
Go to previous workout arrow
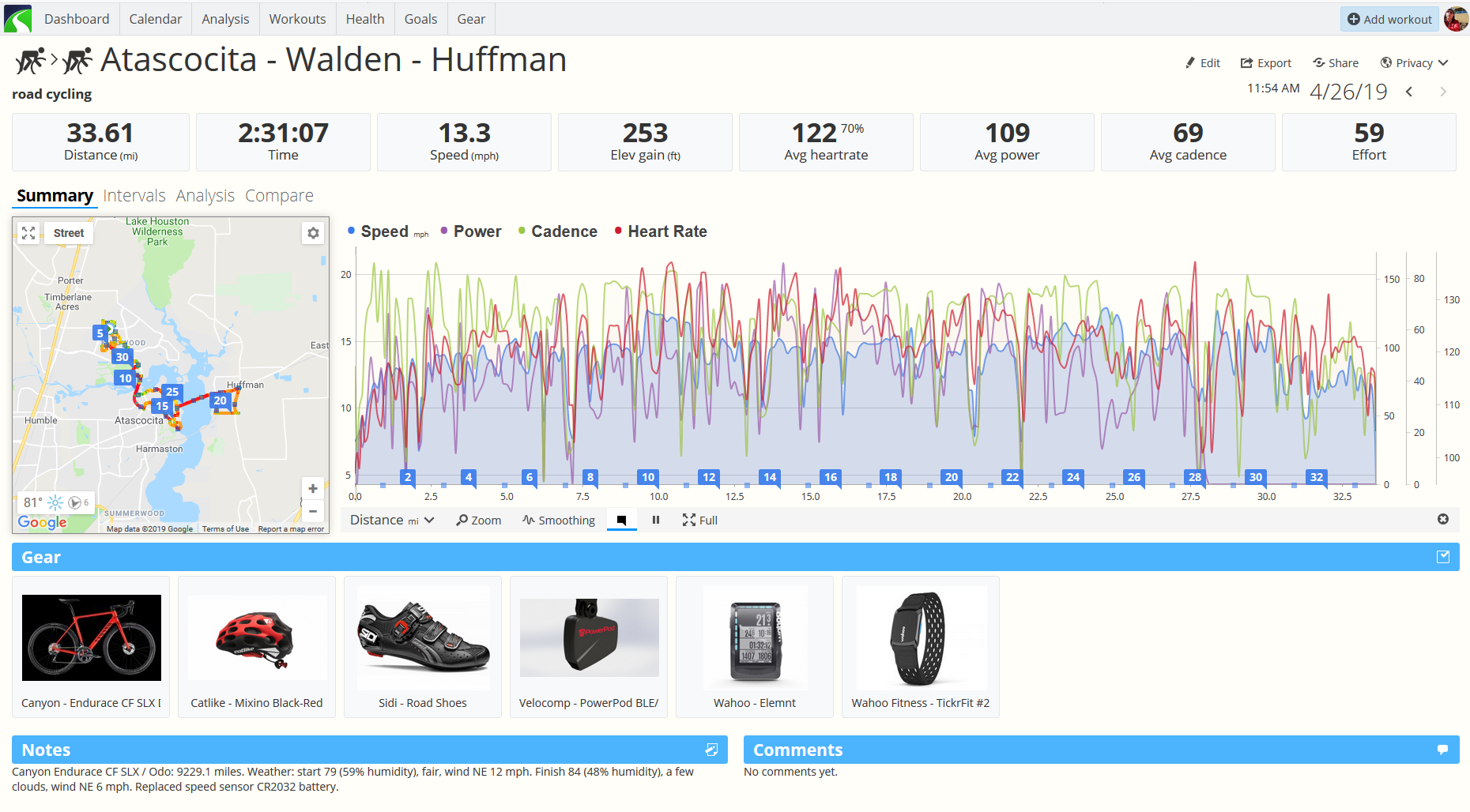click(x=1409, y=92)
